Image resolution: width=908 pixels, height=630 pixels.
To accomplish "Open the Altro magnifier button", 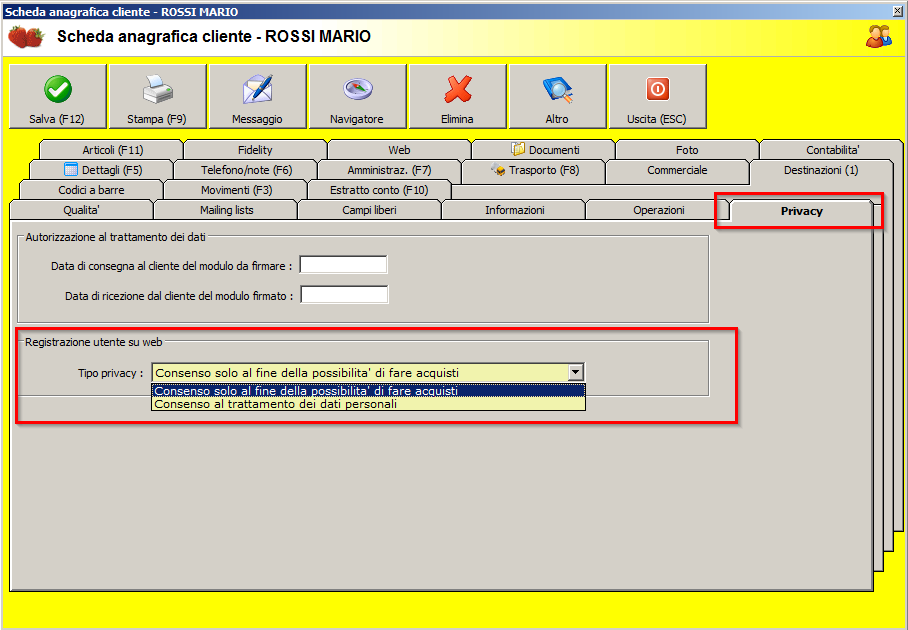I will pyautogui.click(x=557, y=96).
